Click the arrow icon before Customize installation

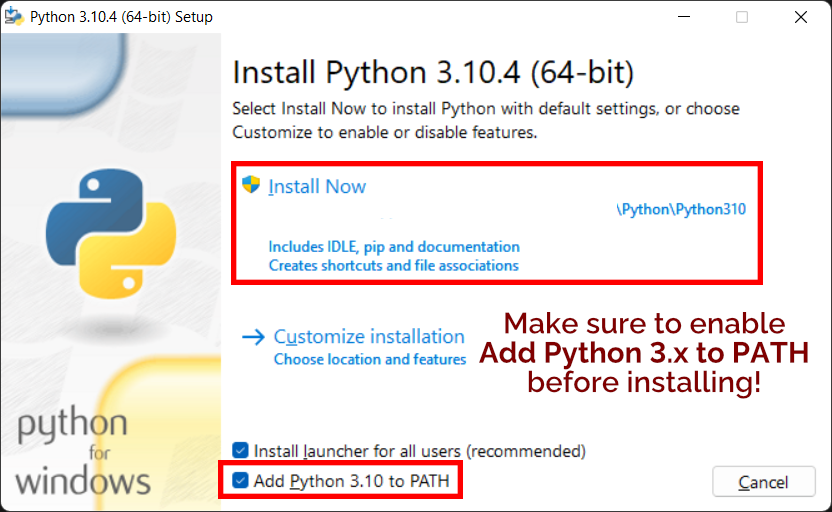click(x=253, y=337)
